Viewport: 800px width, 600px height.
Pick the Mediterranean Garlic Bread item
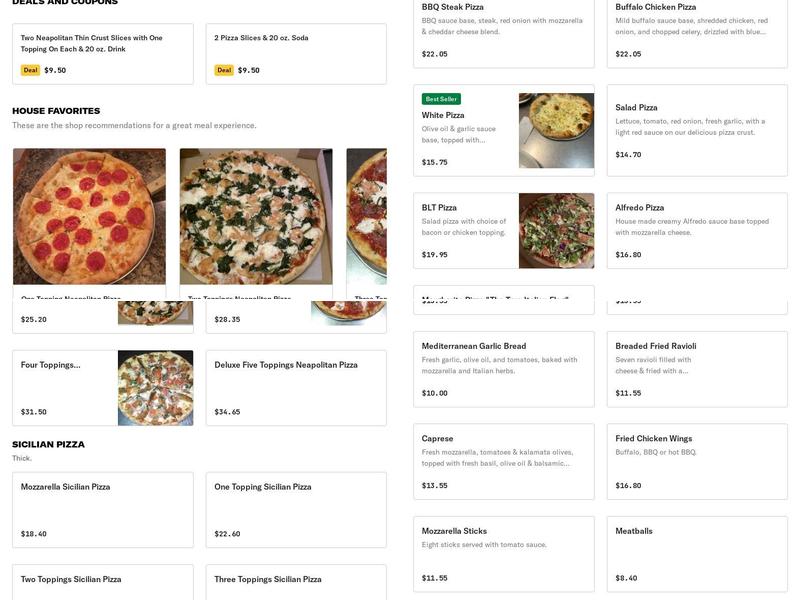click(503, 369)
